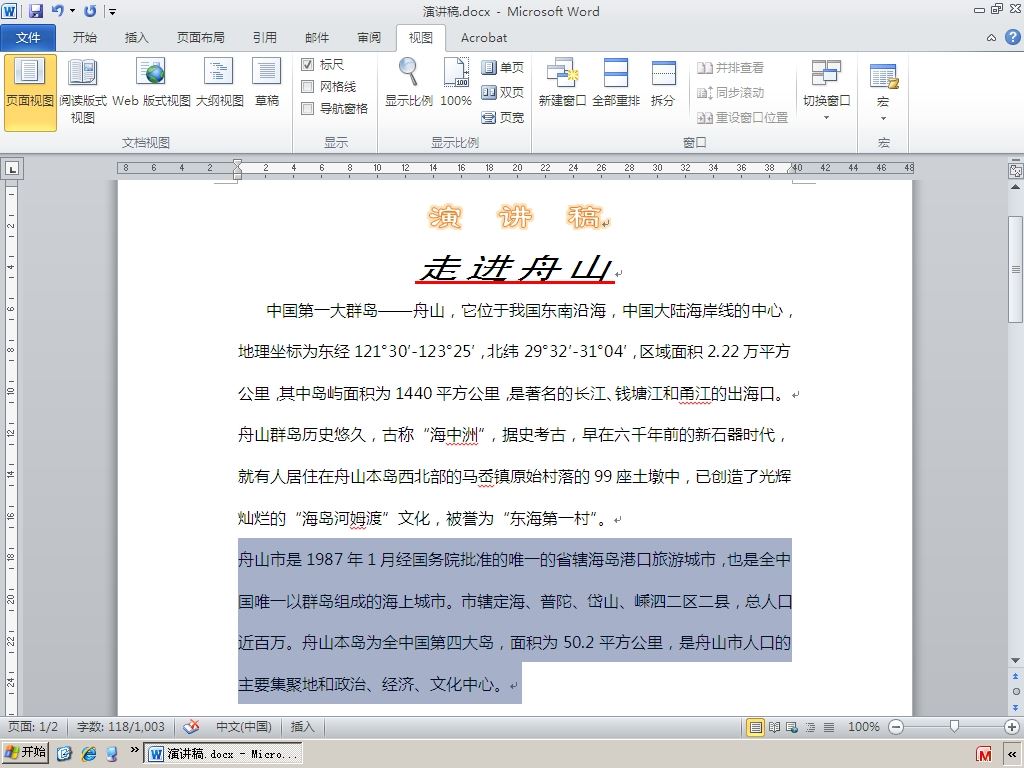
Task: Switch to the 插入 ribbon tab
Action: click(x=136, y=38)
